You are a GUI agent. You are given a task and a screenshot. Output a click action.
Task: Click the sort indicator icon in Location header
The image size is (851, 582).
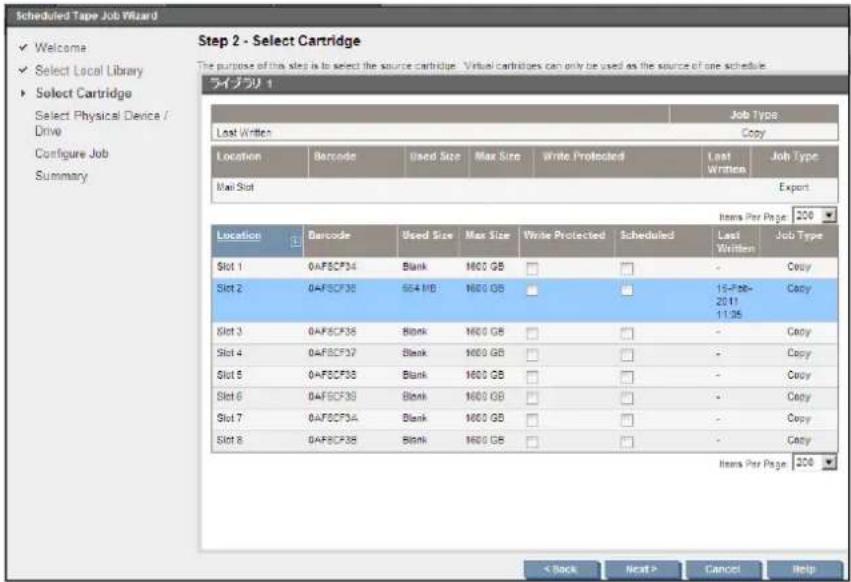(x=295, y=242)
